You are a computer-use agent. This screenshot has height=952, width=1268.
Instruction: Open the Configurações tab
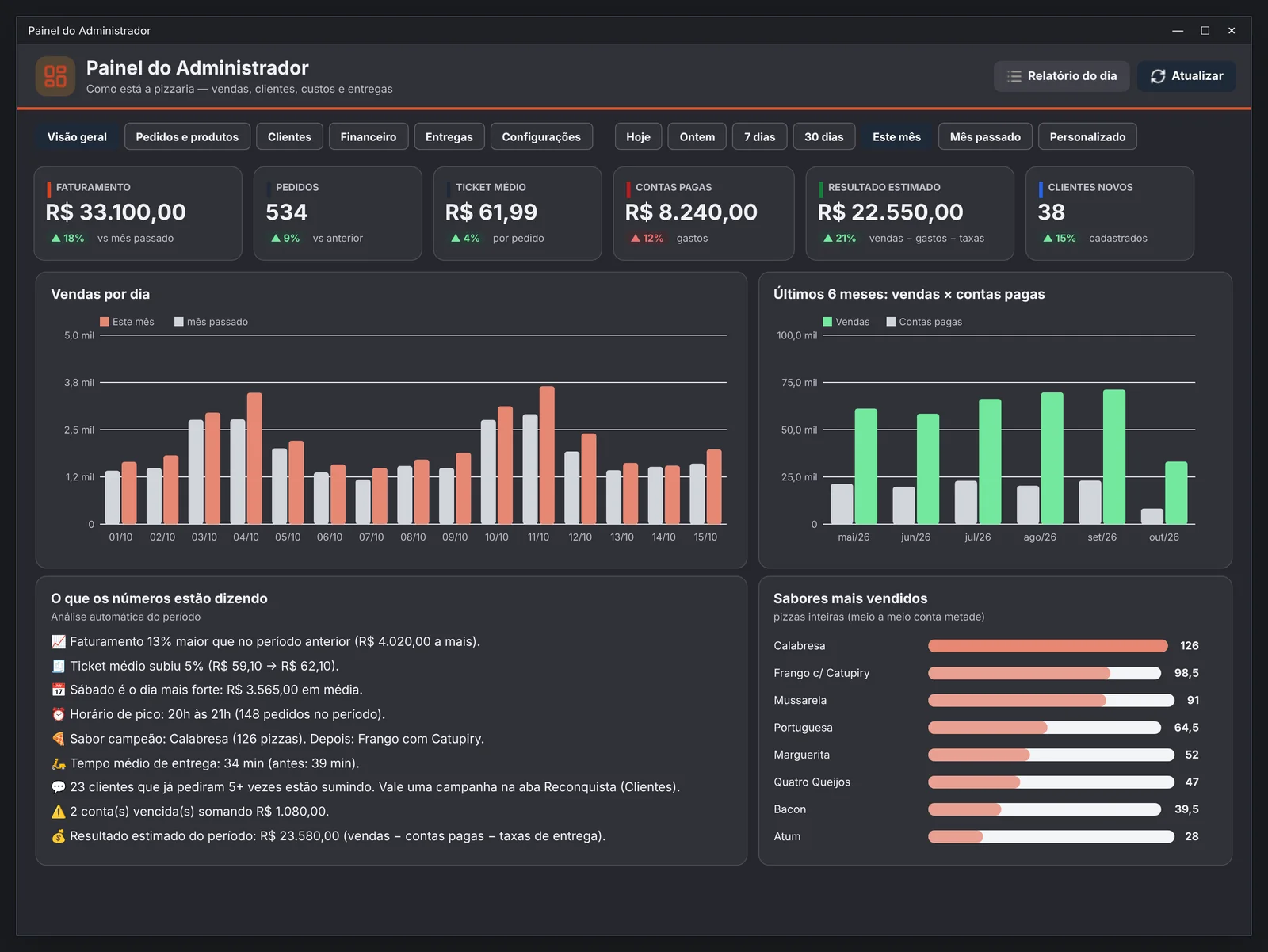tap(541, 136)
